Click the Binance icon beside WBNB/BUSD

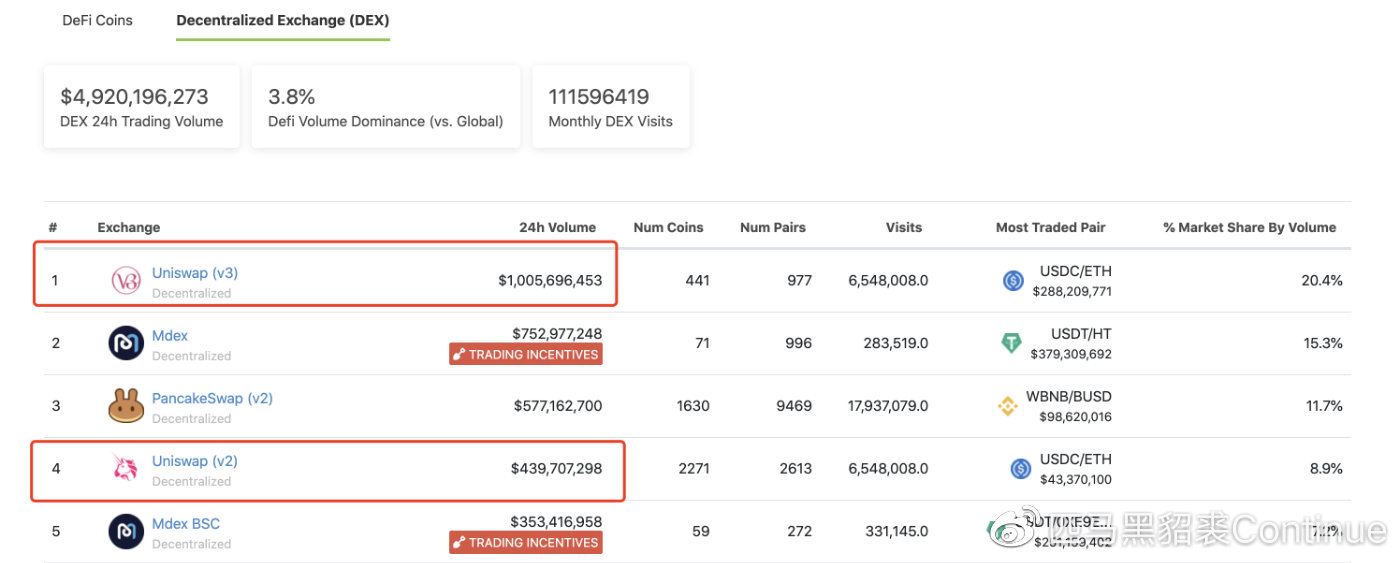pos(1008,406)
